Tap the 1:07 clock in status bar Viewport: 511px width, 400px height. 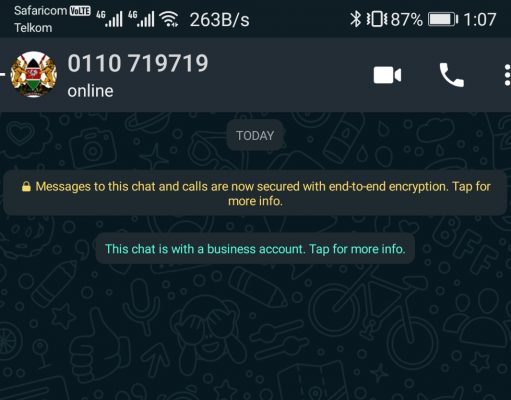pos(480,19)
